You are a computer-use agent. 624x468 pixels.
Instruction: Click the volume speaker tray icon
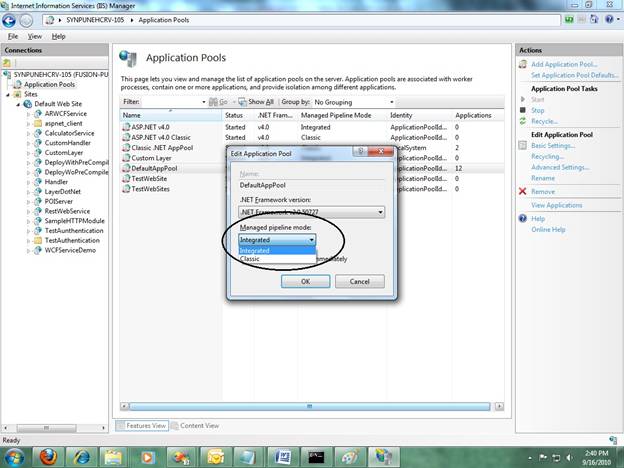click(569, 458)
